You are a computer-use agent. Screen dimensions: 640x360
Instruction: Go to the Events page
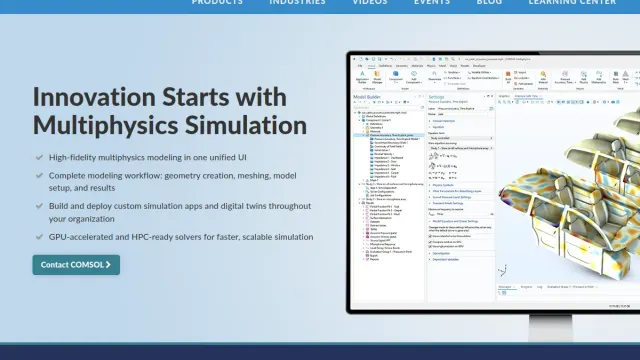pyautogui.click(x=432, y=2)
